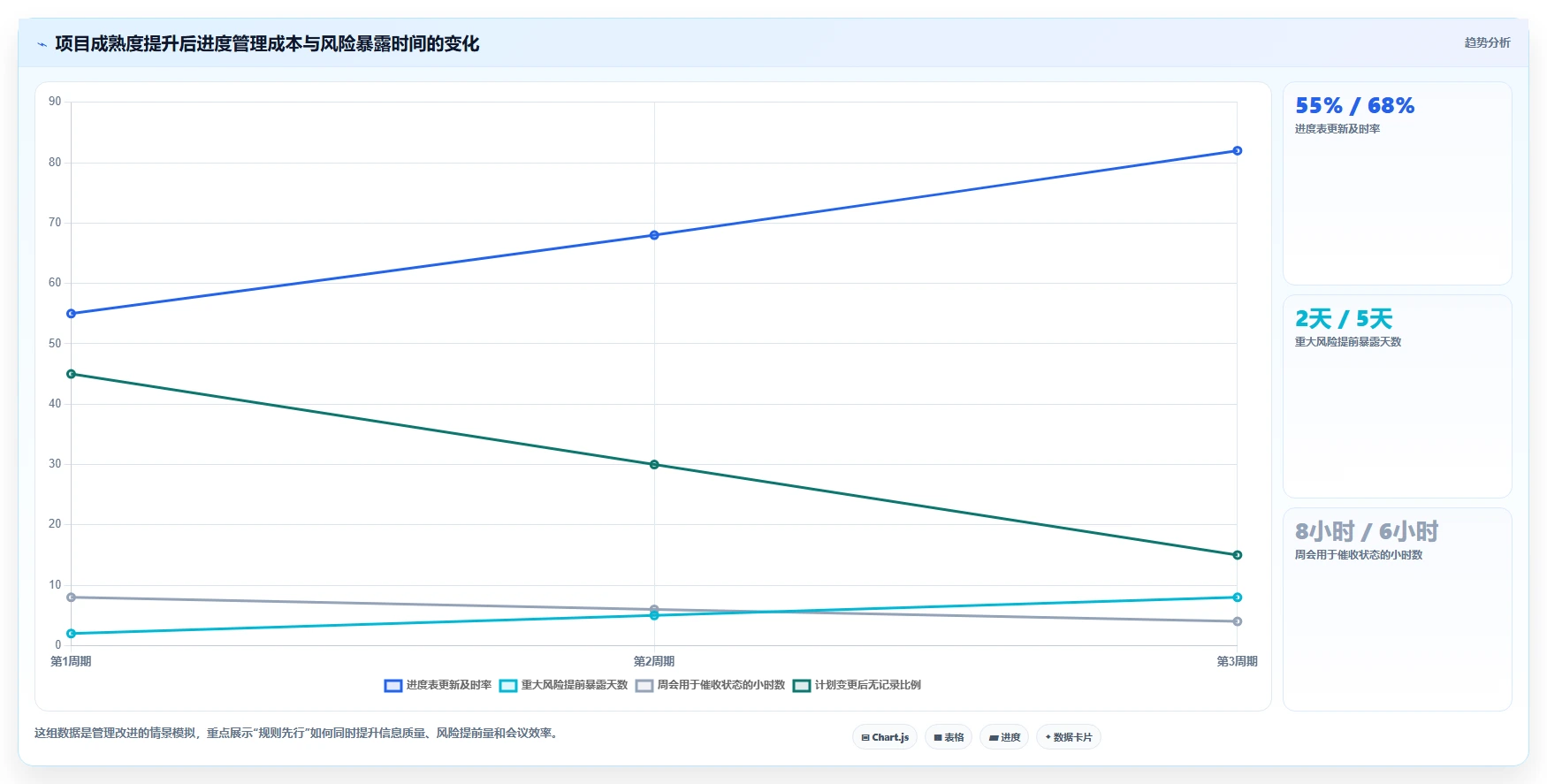The image size is (1547, 784).
Task: Select the gray data point at 8 in 第1周期
Action: click(x=72, y=598)
